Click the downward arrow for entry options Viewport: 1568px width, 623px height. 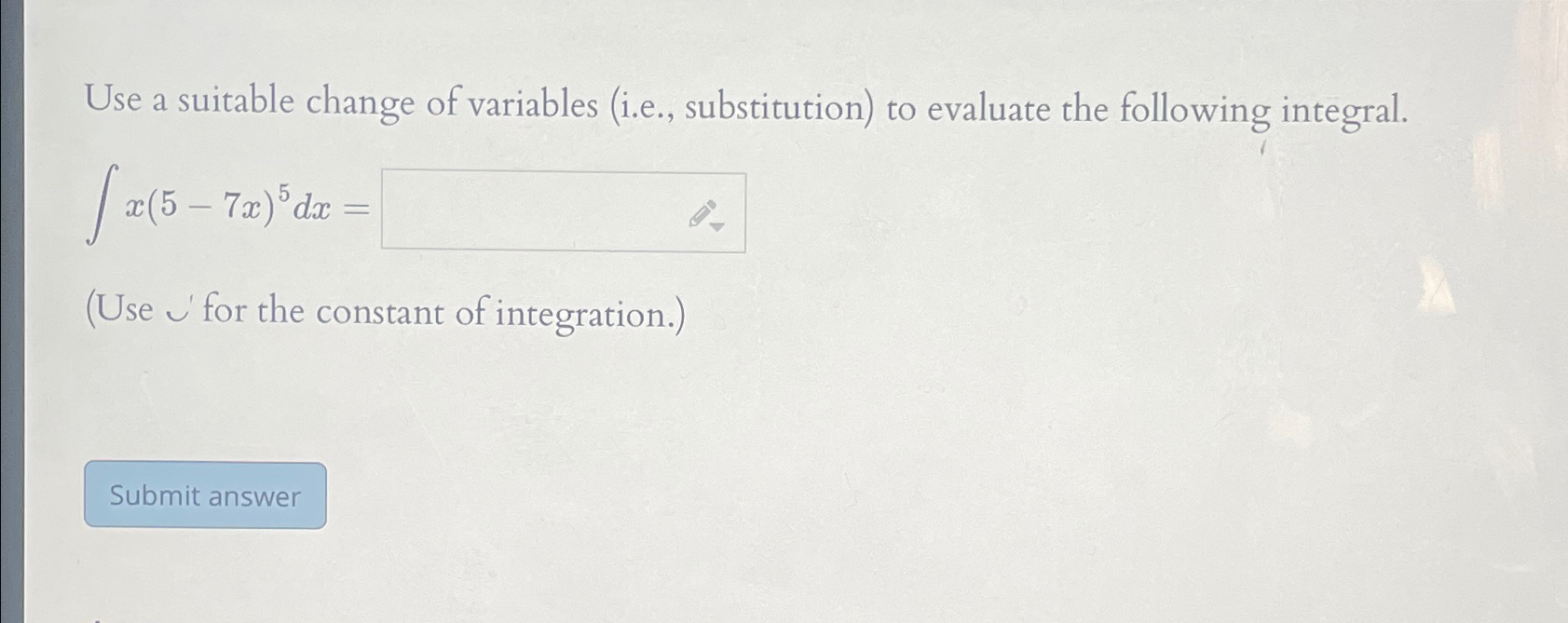tap(718, 225)
